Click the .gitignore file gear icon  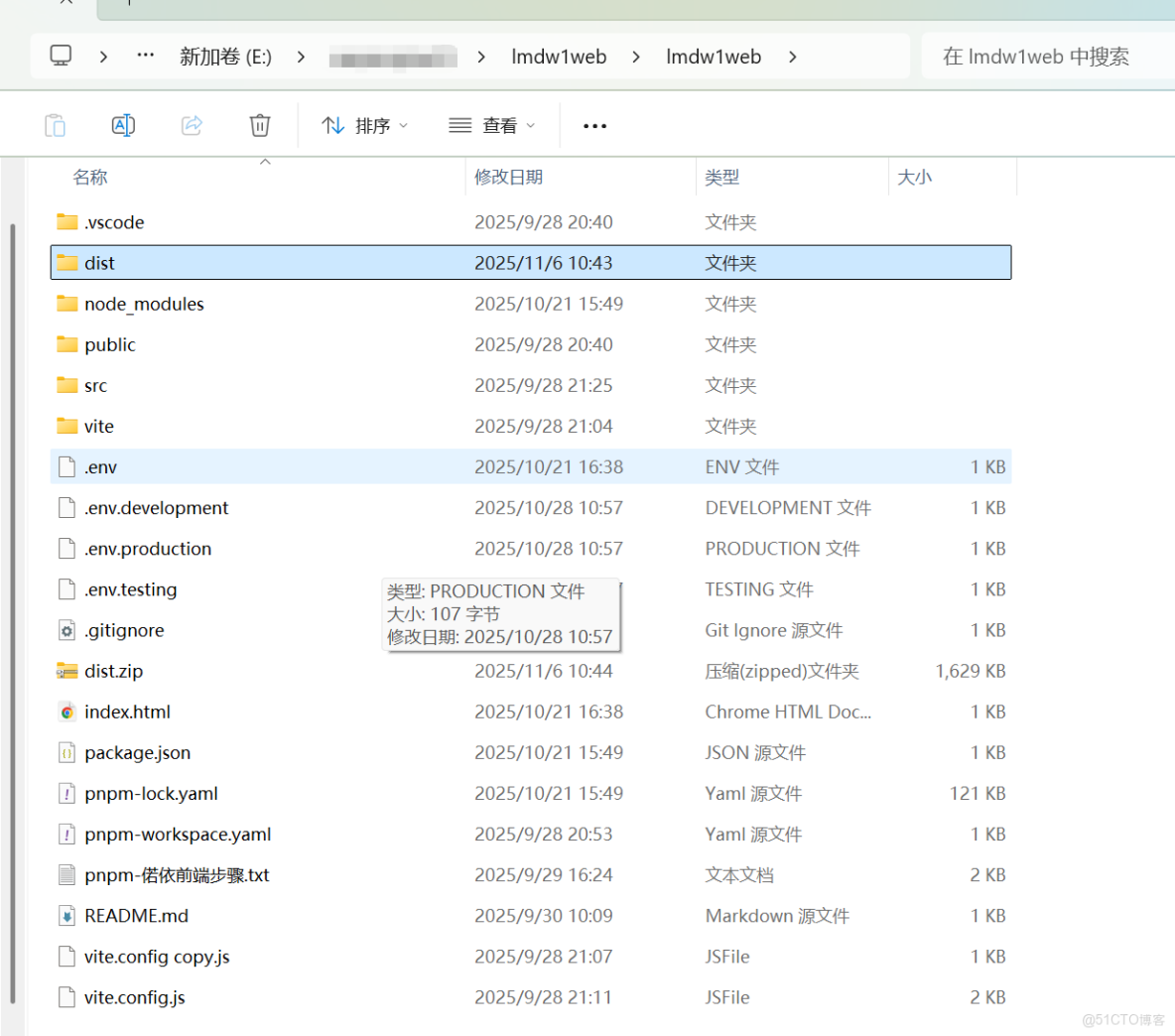click(x=65, y=630)
